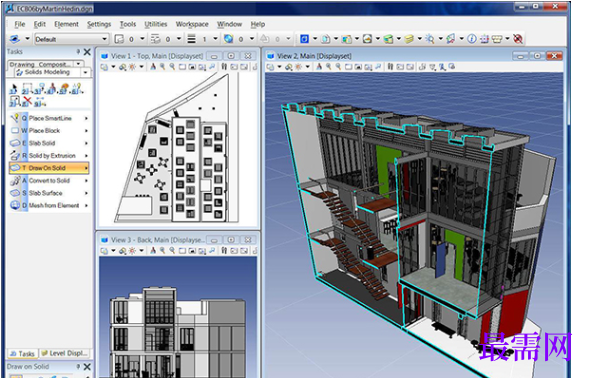
Task: Open the Element menu
Action: coord(66,24)
